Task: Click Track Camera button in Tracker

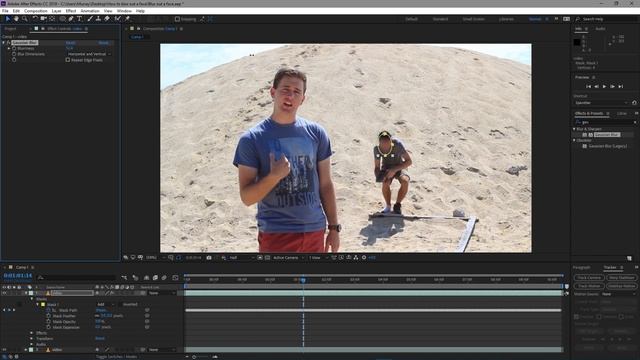Action: point(589,278)
